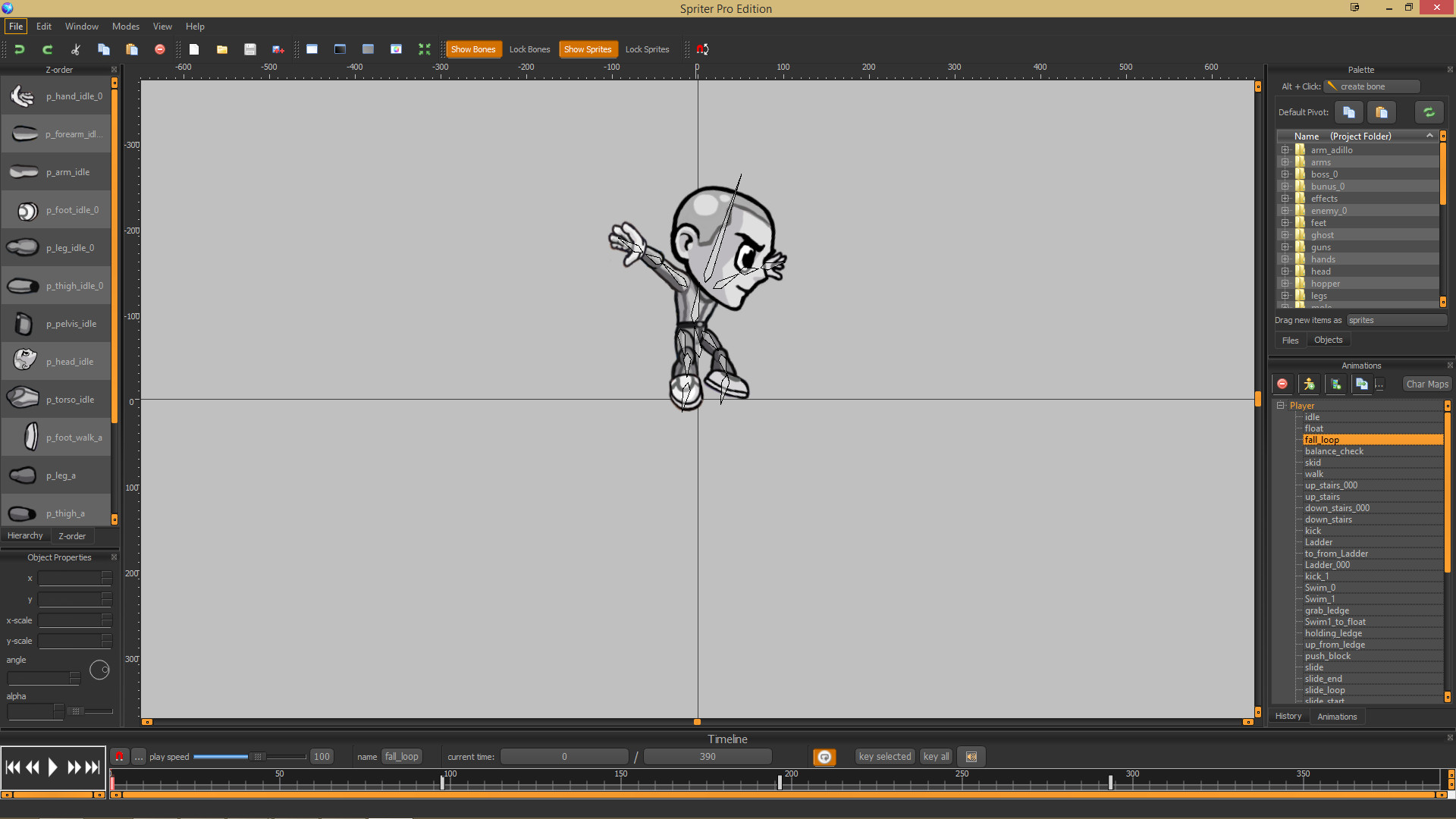Image resolution: width=1456 pixels, height=819 pixels.
Task: Create a new animation with the character icon
Action: click(1310, 384)
